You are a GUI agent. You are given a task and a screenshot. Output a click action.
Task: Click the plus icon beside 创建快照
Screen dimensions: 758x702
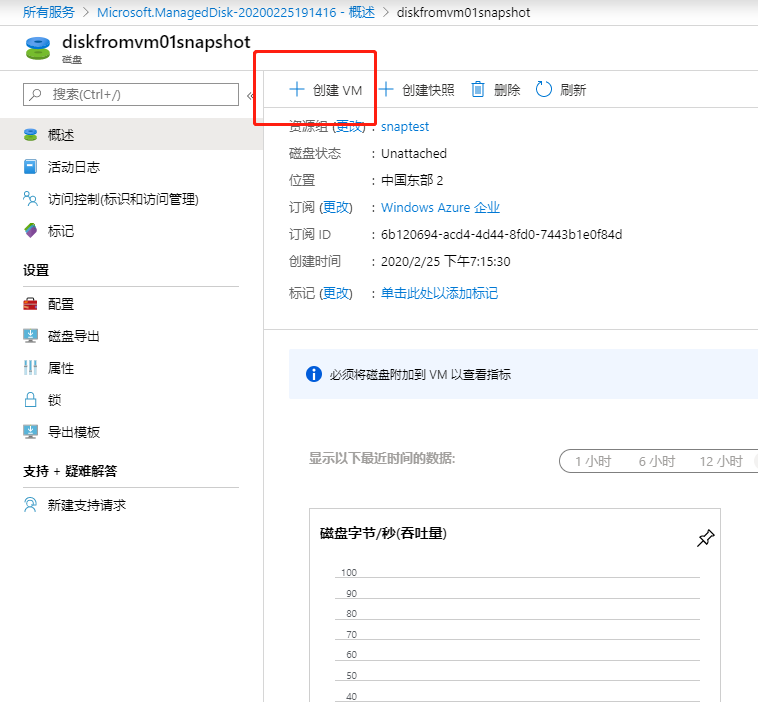click(386, 89)
